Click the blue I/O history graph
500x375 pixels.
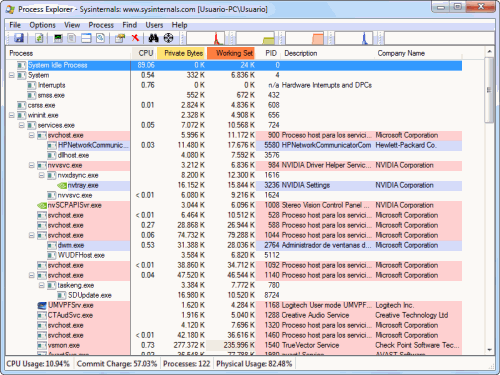pyautogui.click(x=354, y=38)
